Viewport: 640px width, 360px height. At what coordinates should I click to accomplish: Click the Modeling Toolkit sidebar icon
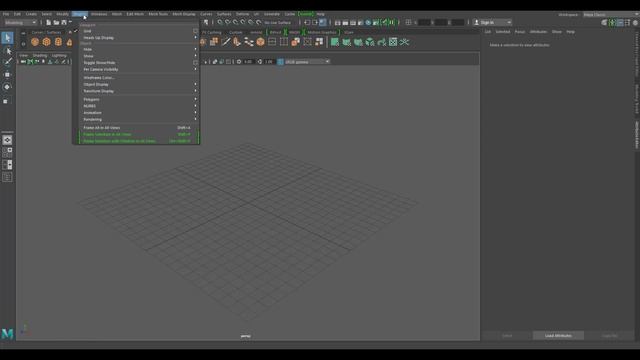(604, 22)
